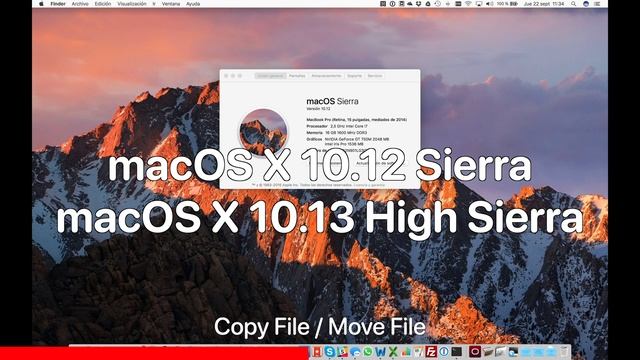
Task: Click the cloud icon in menu bar
Action: (x=409, y=4)
